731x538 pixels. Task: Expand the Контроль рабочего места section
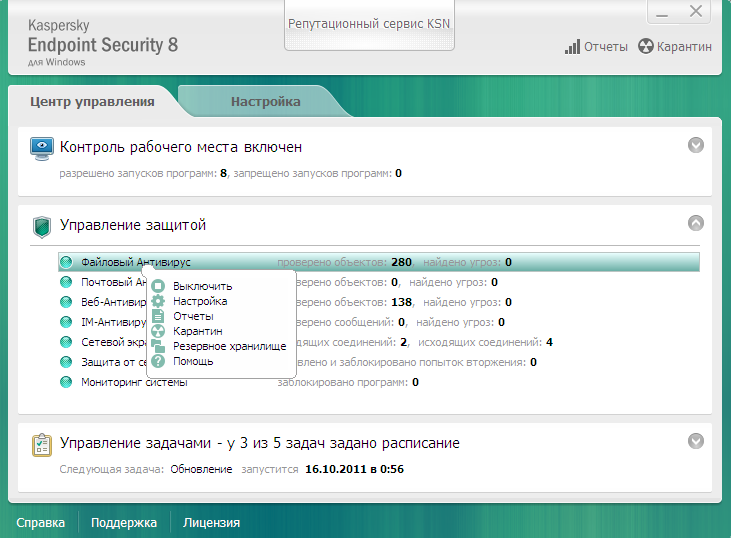(696, 145)
